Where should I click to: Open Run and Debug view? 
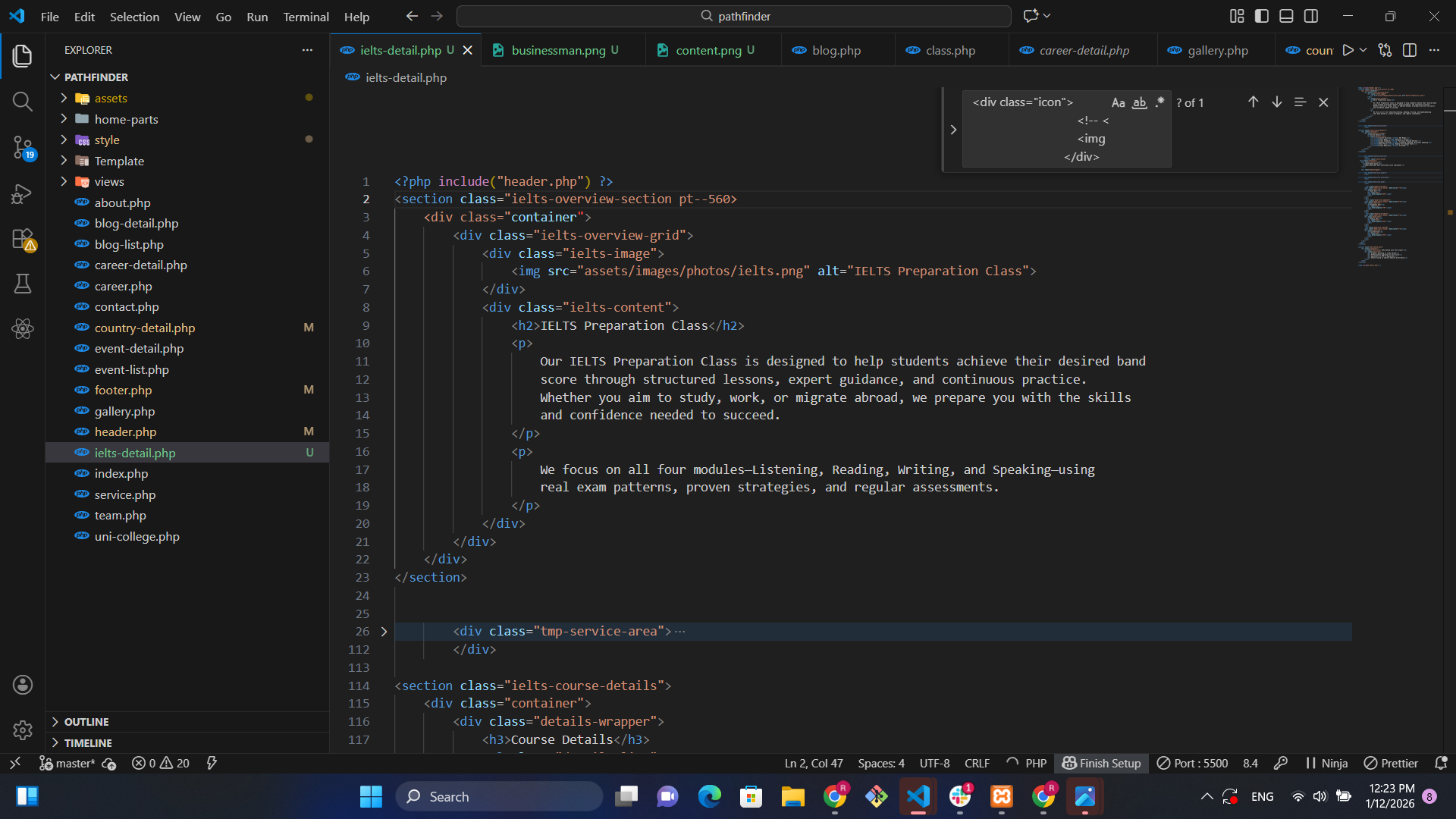[x=22, y=194]
